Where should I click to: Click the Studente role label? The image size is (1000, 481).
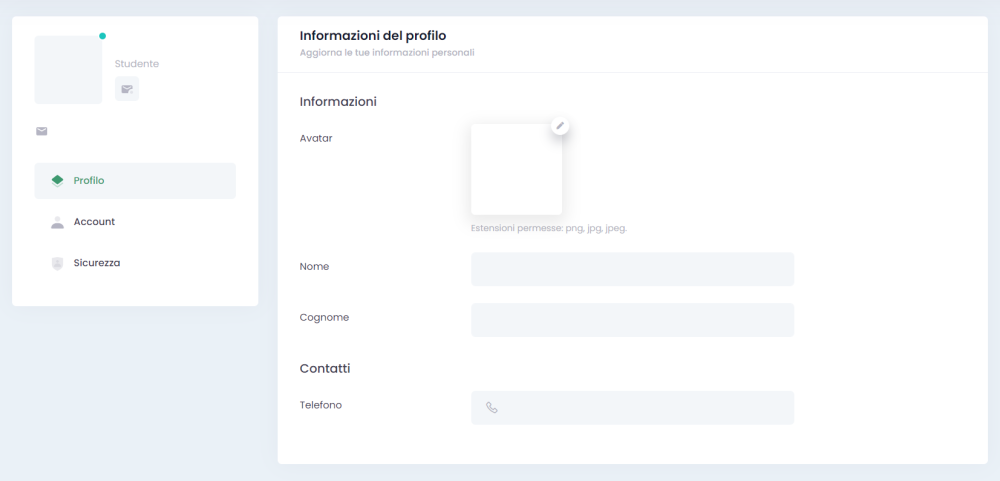point(137,64)
